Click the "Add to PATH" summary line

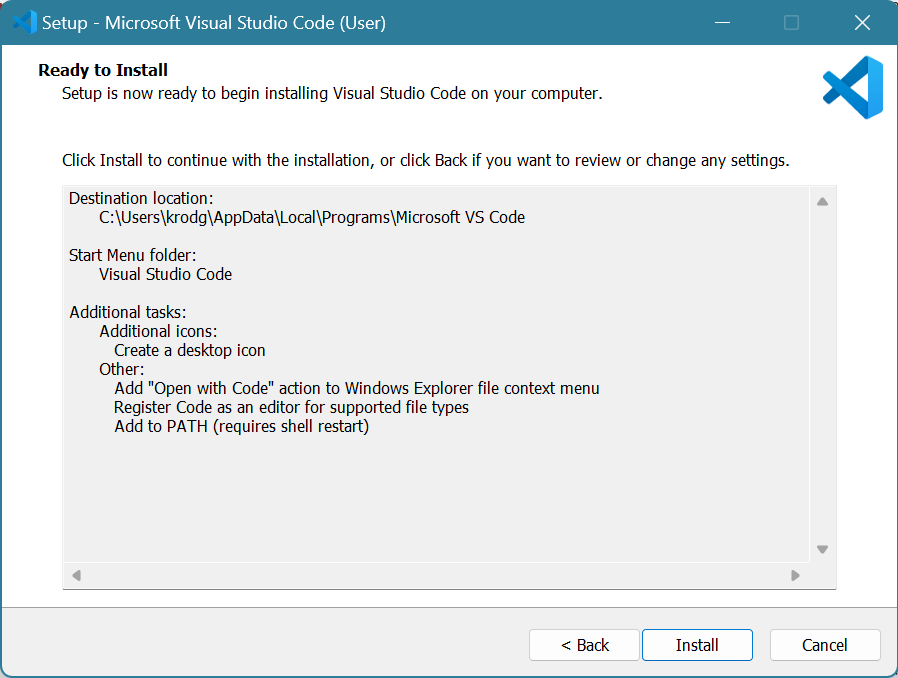241,426
